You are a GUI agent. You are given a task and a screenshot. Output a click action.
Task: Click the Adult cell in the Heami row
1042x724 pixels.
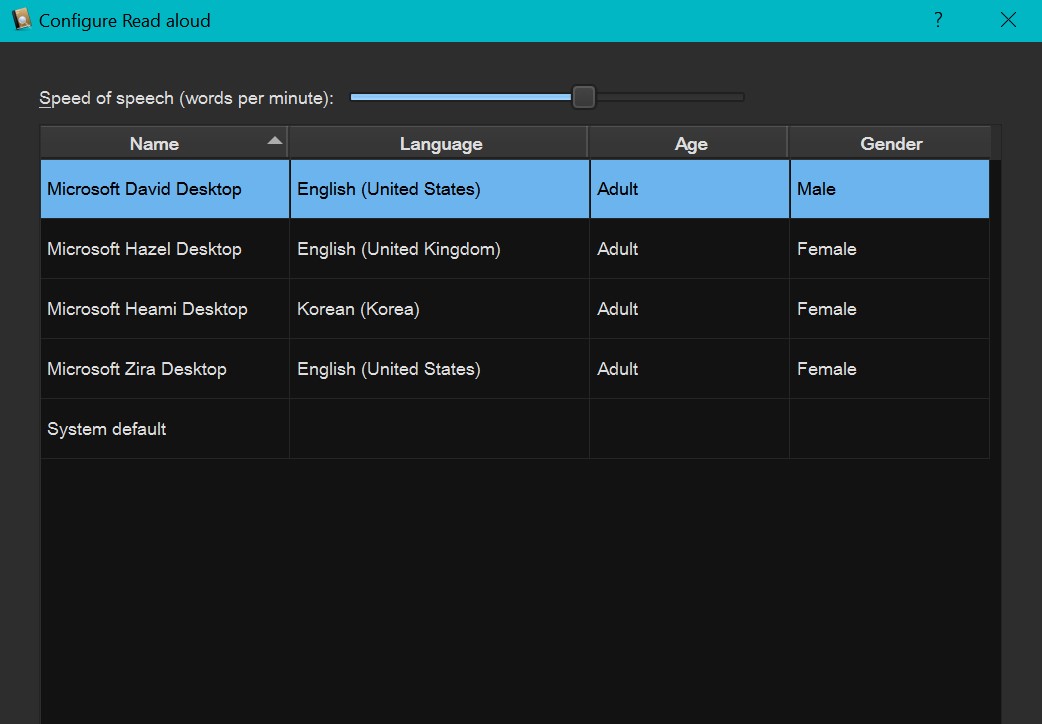pyautogui.click(x=689, y=308)
